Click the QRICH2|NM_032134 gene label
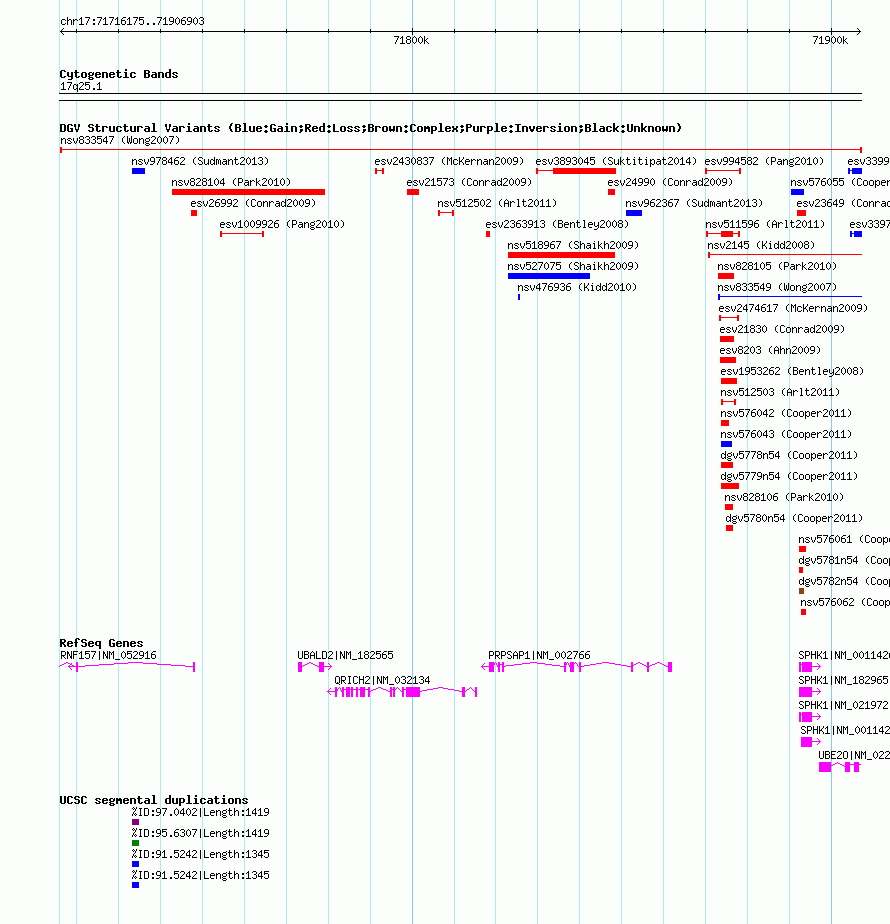The height and width of the screenshot is (924, 890). pyautogui.click(x=382, y=681)
